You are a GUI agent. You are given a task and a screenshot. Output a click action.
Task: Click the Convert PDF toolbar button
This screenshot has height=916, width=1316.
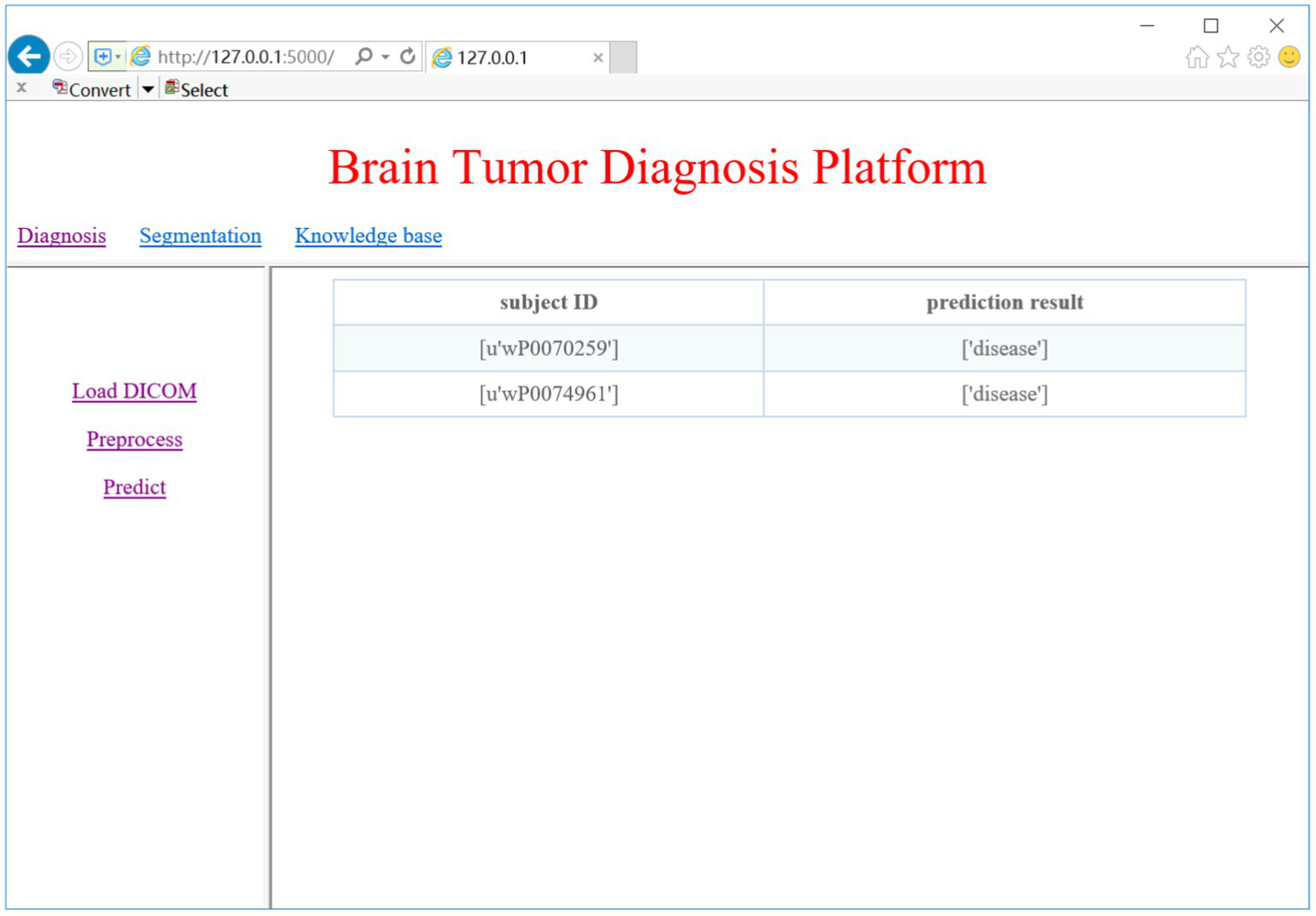coord(92,89)
